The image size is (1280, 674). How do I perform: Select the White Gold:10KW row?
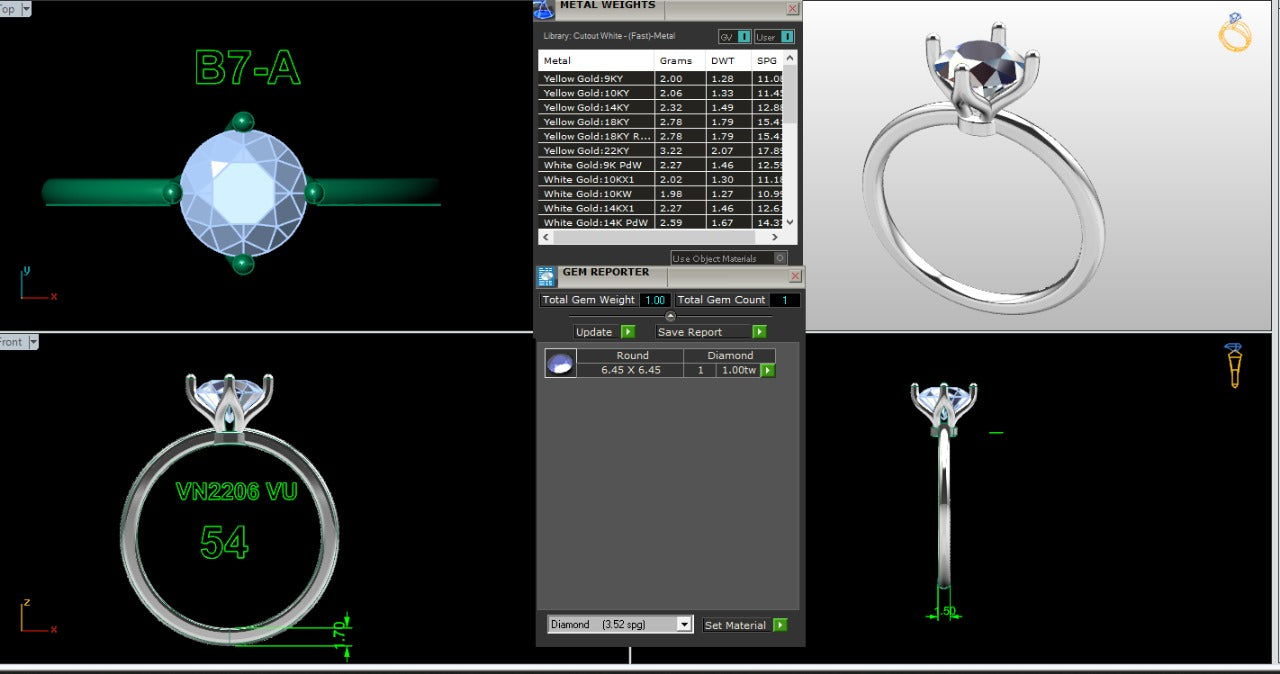coord(661,194)
